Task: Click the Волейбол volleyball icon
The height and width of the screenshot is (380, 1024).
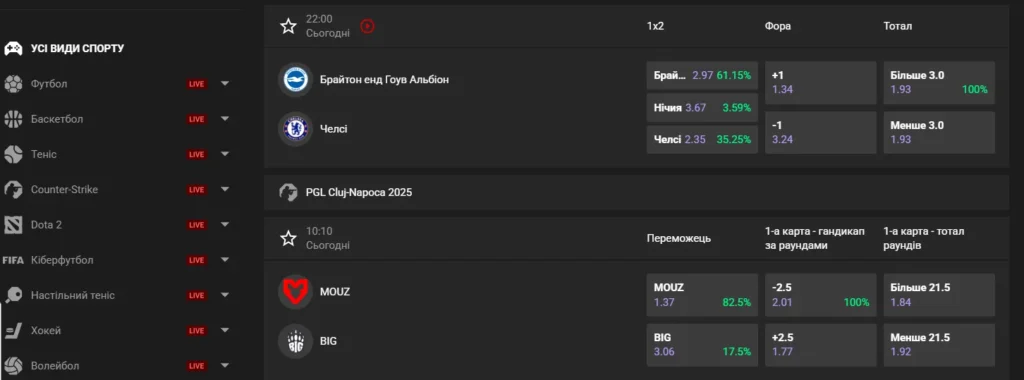Action: 13,365
